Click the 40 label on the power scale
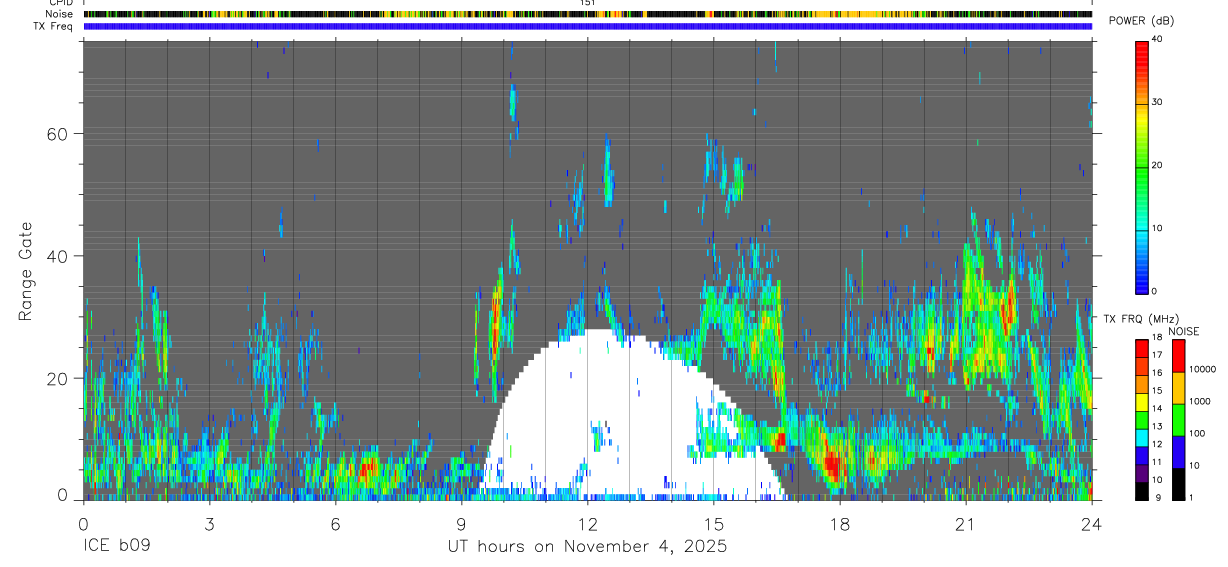1228x567 pixels. [1157, 39]
